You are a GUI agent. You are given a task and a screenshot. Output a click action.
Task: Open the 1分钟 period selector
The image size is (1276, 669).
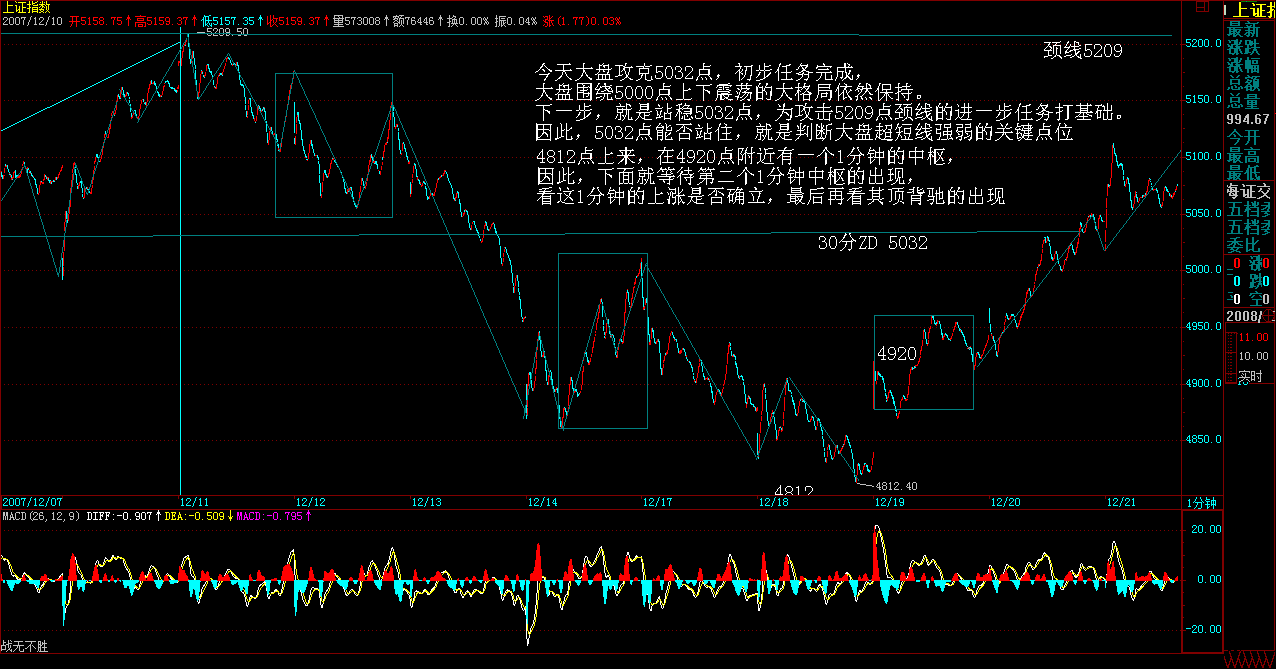click(x=1200, y=502)
